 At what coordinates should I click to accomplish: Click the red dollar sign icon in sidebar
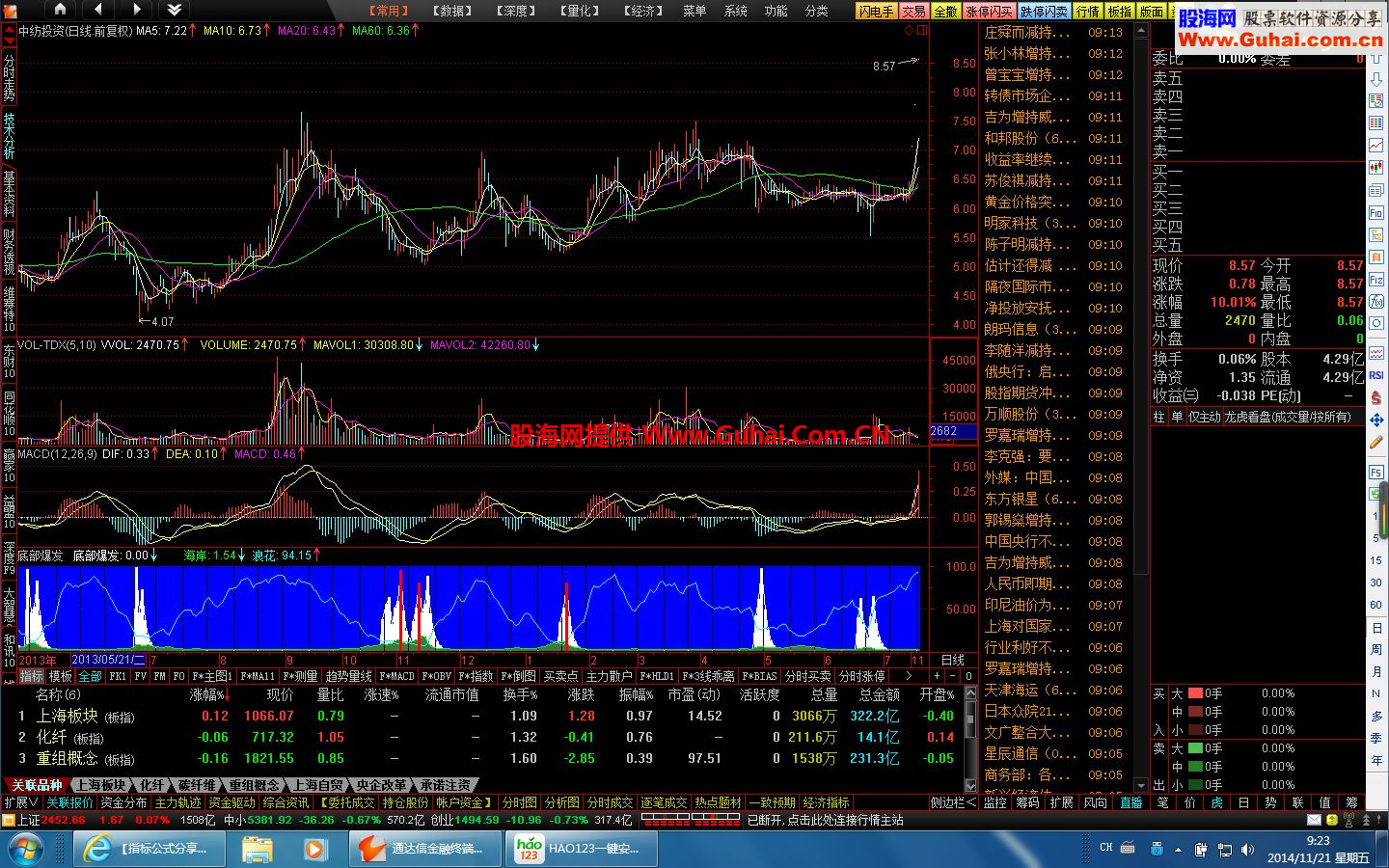pyautogui.click(x=1376, y=398)
